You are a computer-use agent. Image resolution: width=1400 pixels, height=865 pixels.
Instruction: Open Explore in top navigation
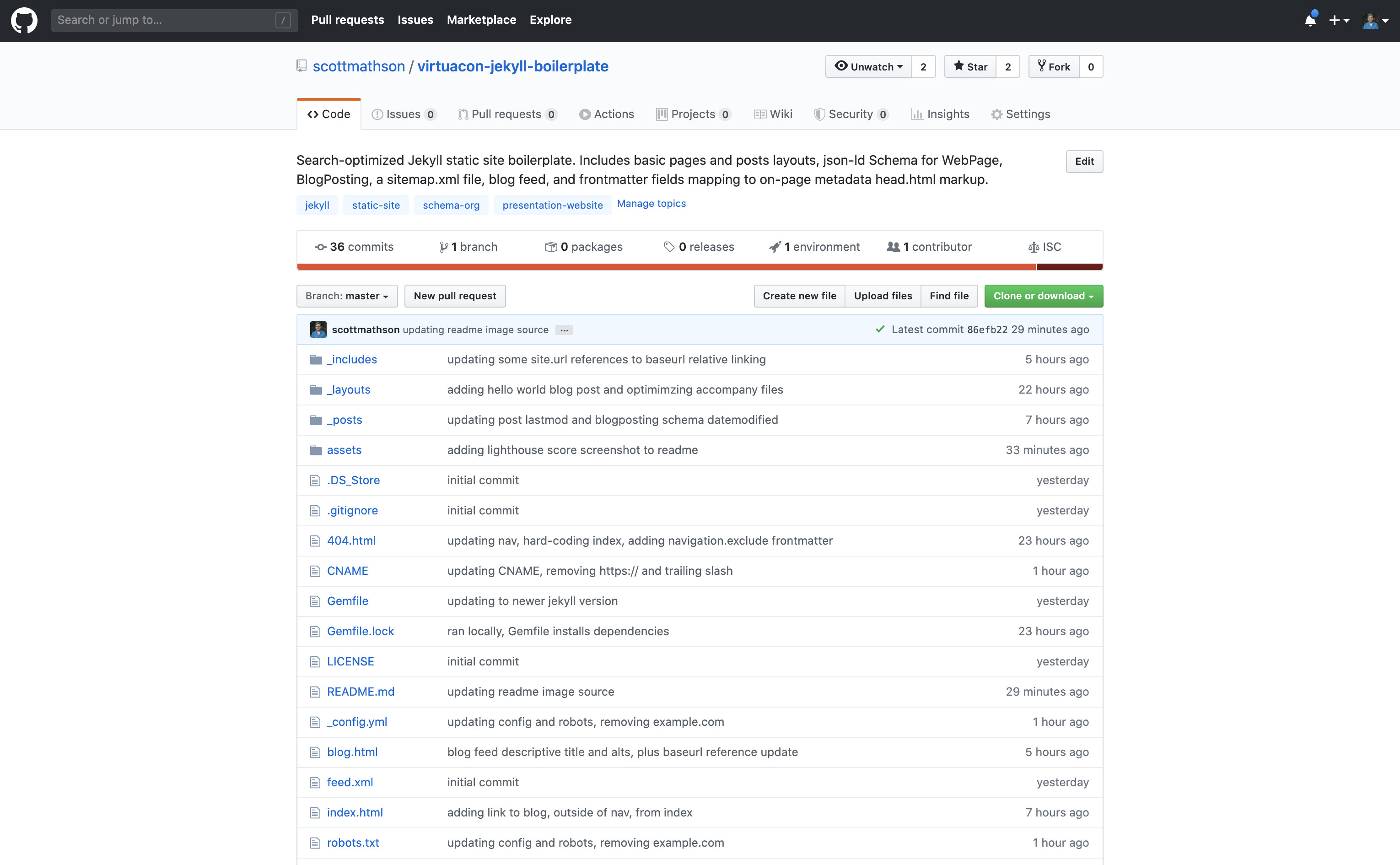point(550,20)
